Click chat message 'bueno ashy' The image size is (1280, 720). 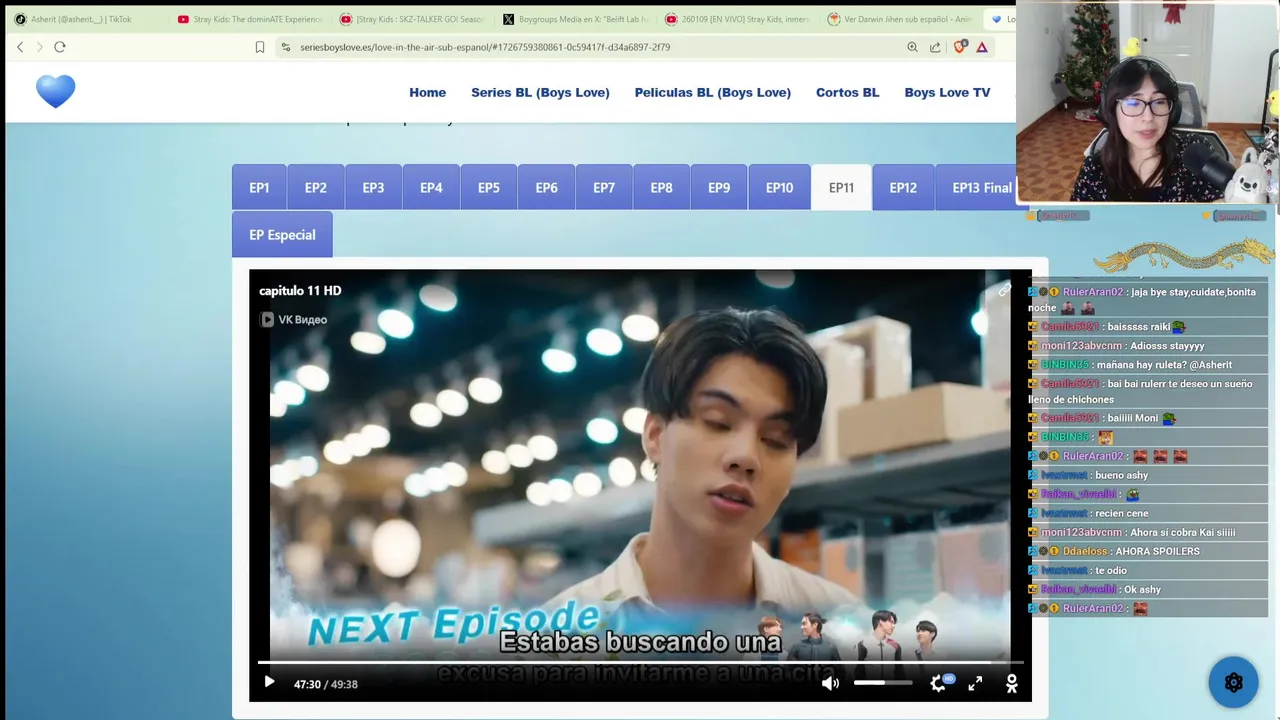(1121, 475)
